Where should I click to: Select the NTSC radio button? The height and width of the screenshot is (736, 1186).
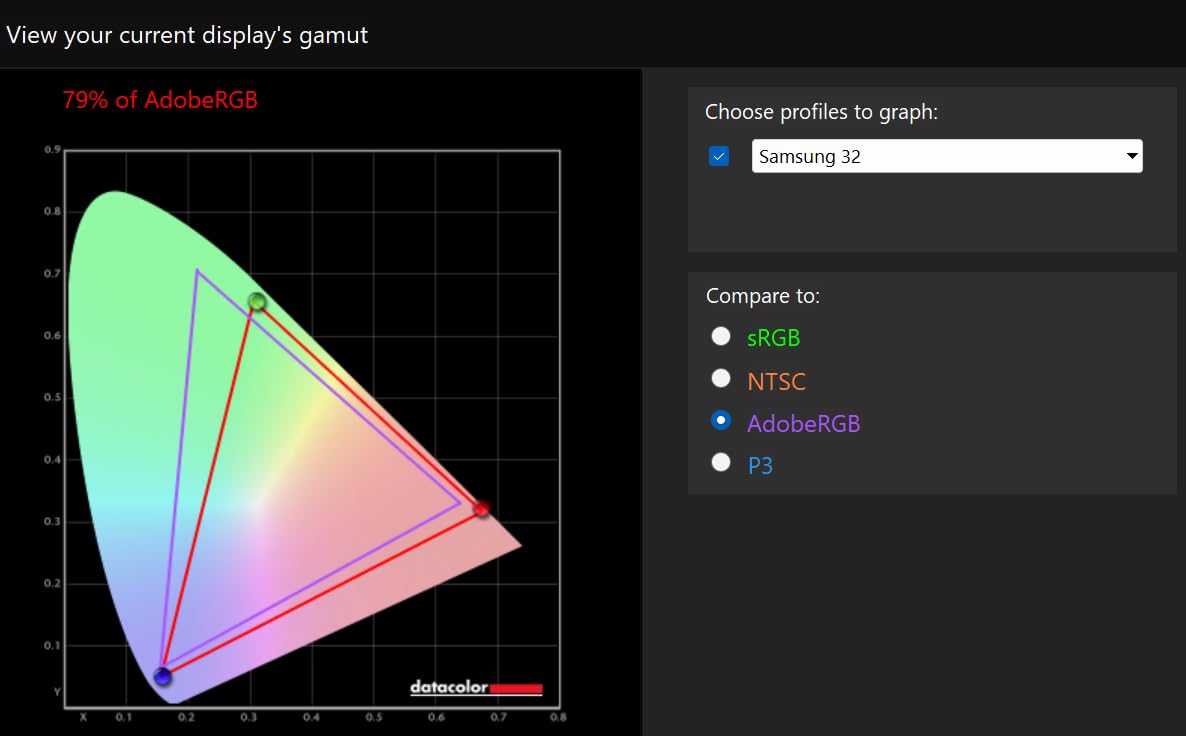[x=720, y=379]
